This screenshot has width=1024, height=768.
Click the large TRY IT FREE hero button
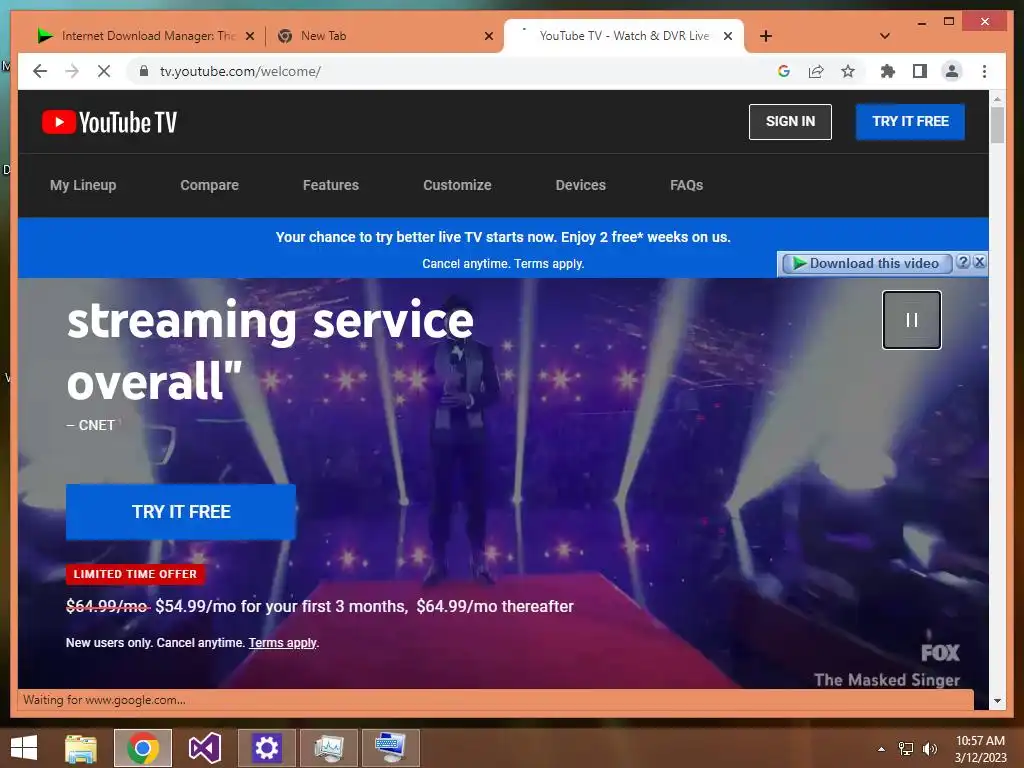[181, 511]
